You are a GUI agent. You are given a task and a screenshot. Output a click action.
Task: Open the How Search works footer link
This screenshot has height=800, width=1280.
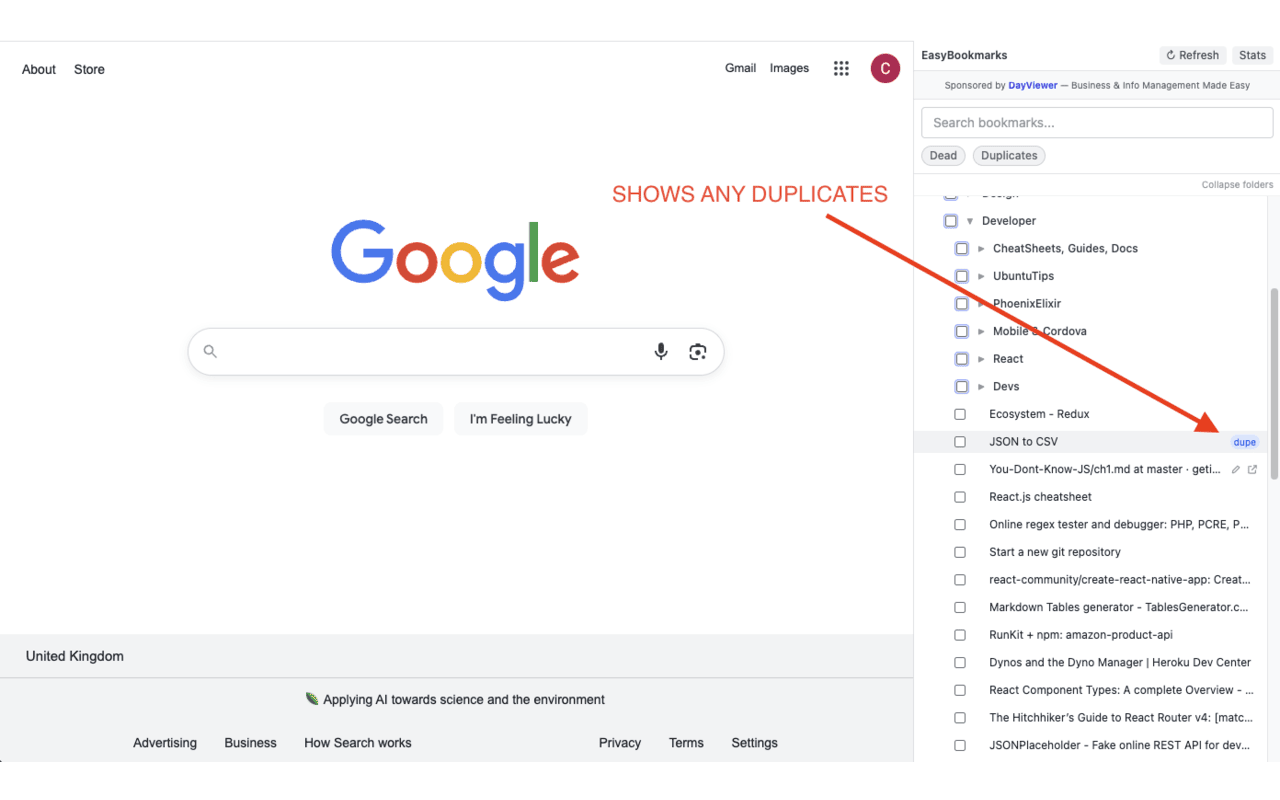358,743
